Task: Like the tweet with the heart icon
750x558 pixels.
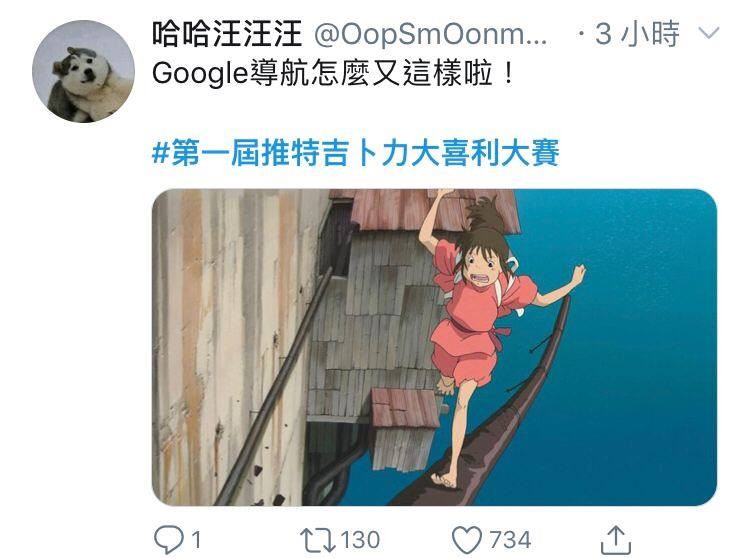Action: [x=467, y=540]
